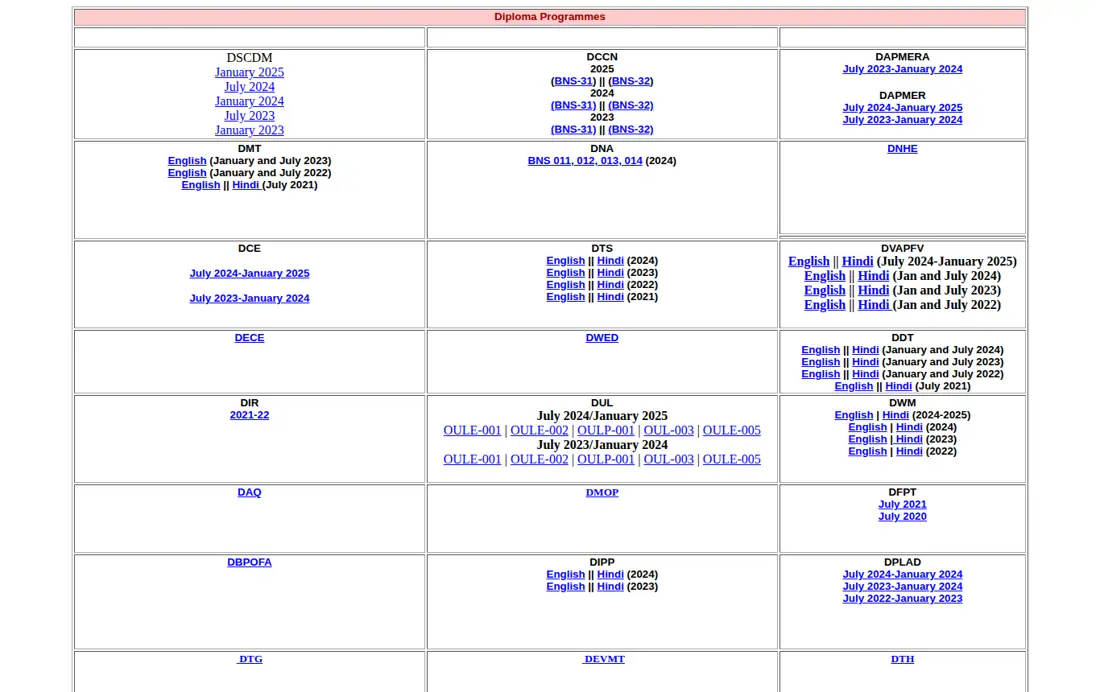Viewport: 1100px width, 692px height.
Task: Open DTS Hindi 2023 link
Action: pyautogui.click(x=610, y=272)
